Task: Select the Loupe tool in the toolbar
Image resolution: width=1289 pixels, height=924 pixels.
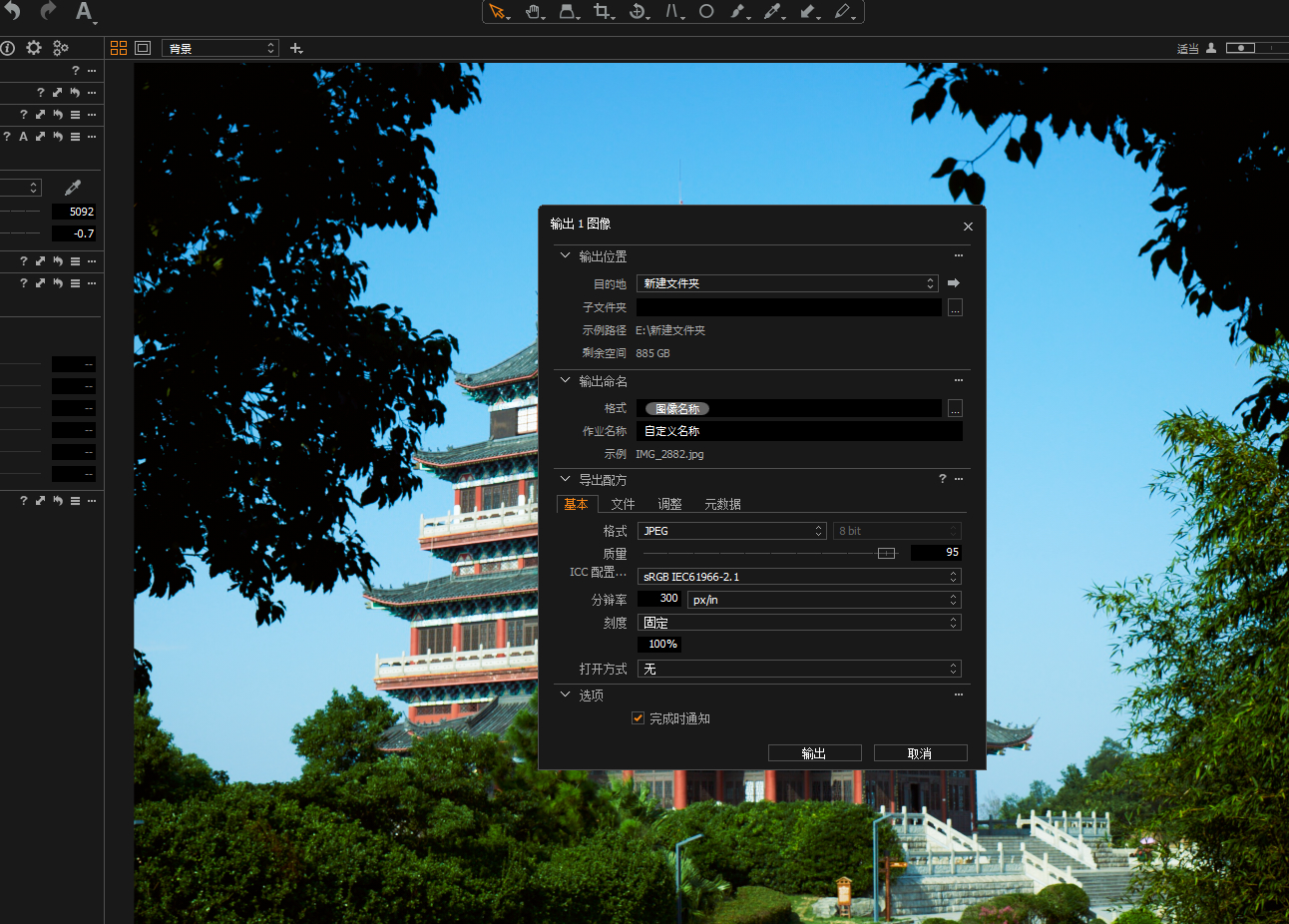Action: click(x=568, y=12)
